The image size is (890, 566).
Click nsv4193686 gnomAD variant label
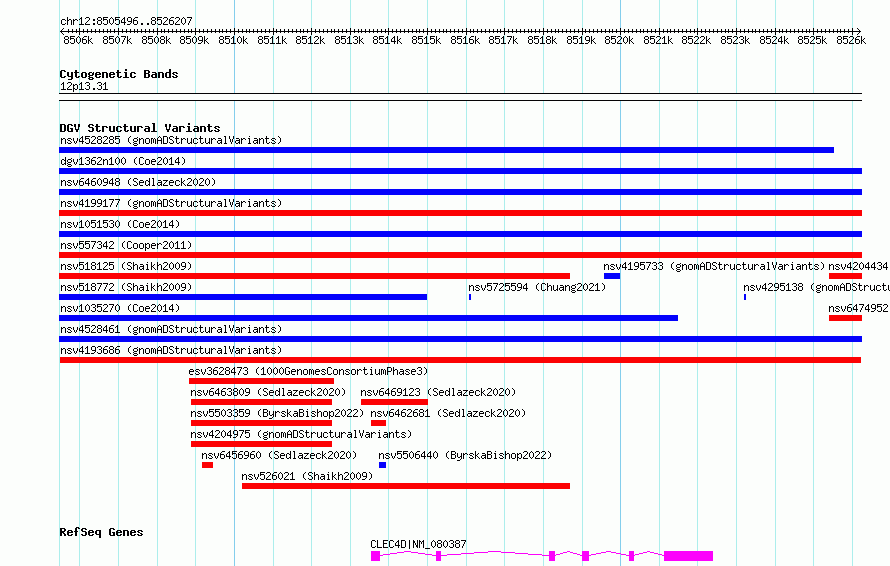coord(171,350)
